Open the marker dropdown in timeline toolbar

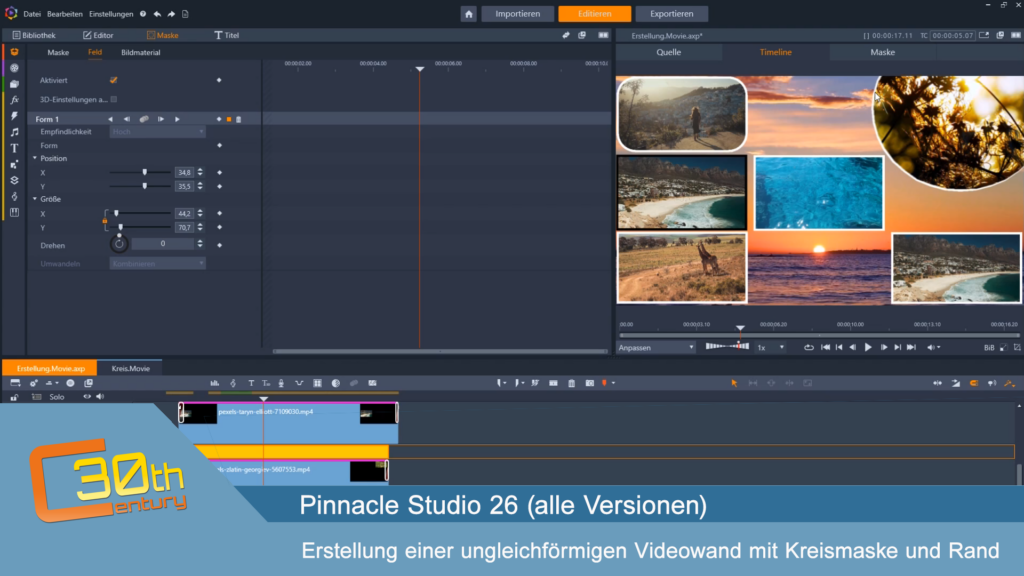[x=613, y=383]
